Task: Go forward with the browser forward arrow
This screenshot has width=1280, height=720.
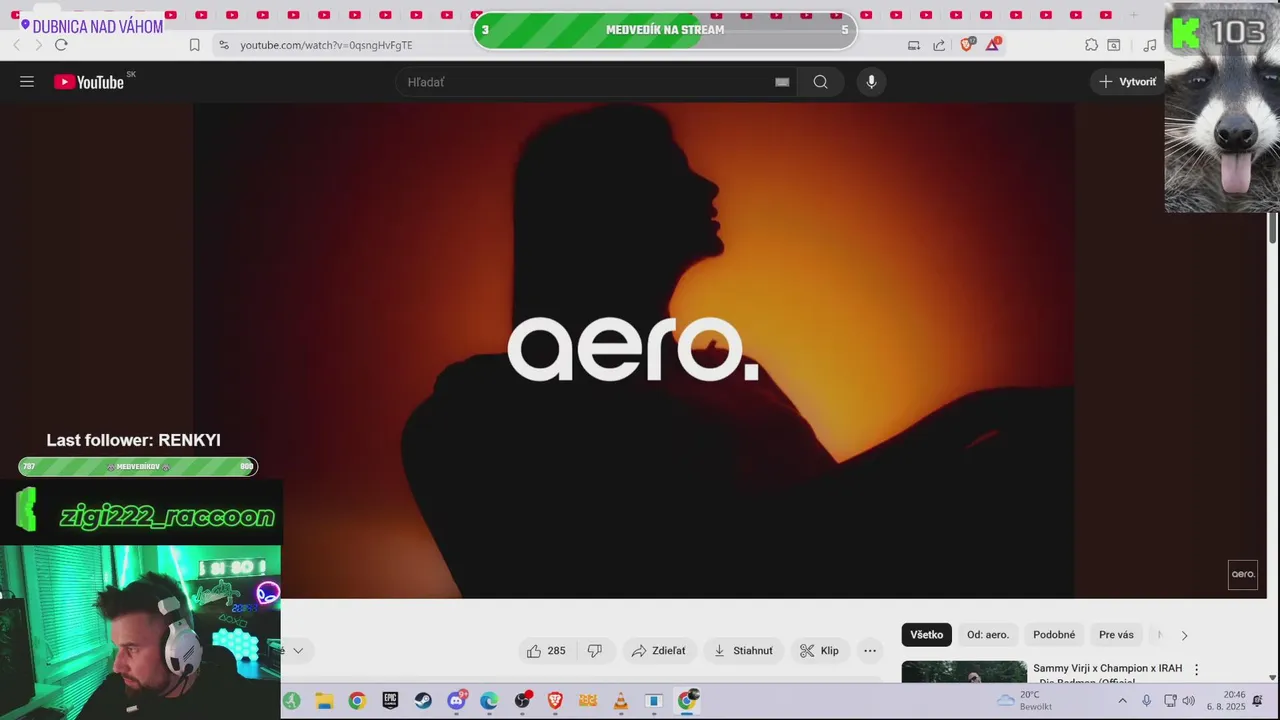Action: (38, 45)
